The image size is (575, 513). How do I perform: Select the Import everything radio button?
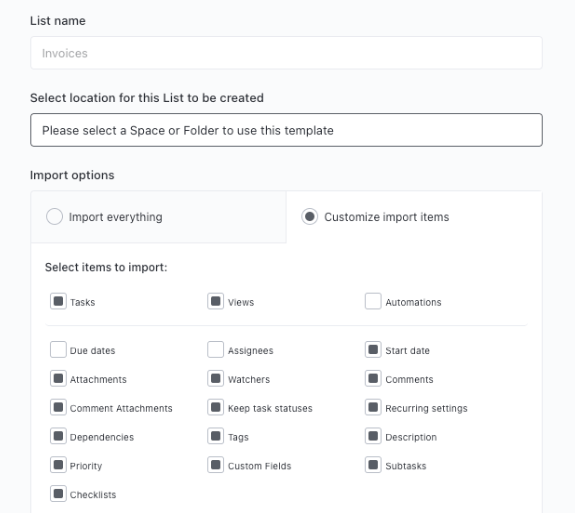click(x=54, y=216)
